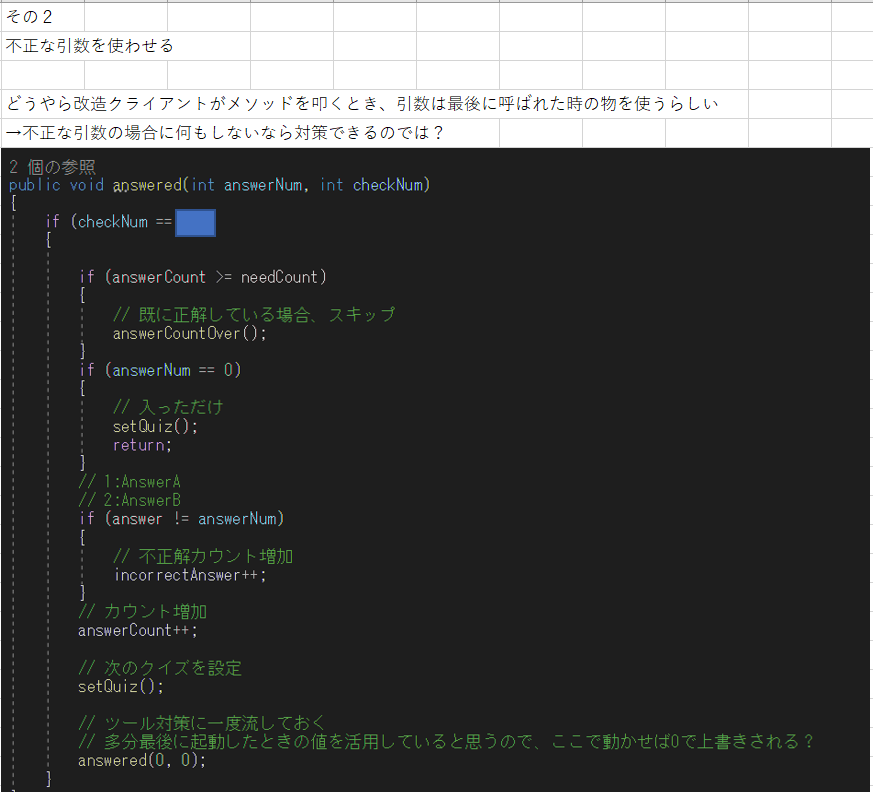Viewport: 873px width, 792px height.
Task: Select the row starting '→不正な引数の場合に'
Action: click(224, 132)
